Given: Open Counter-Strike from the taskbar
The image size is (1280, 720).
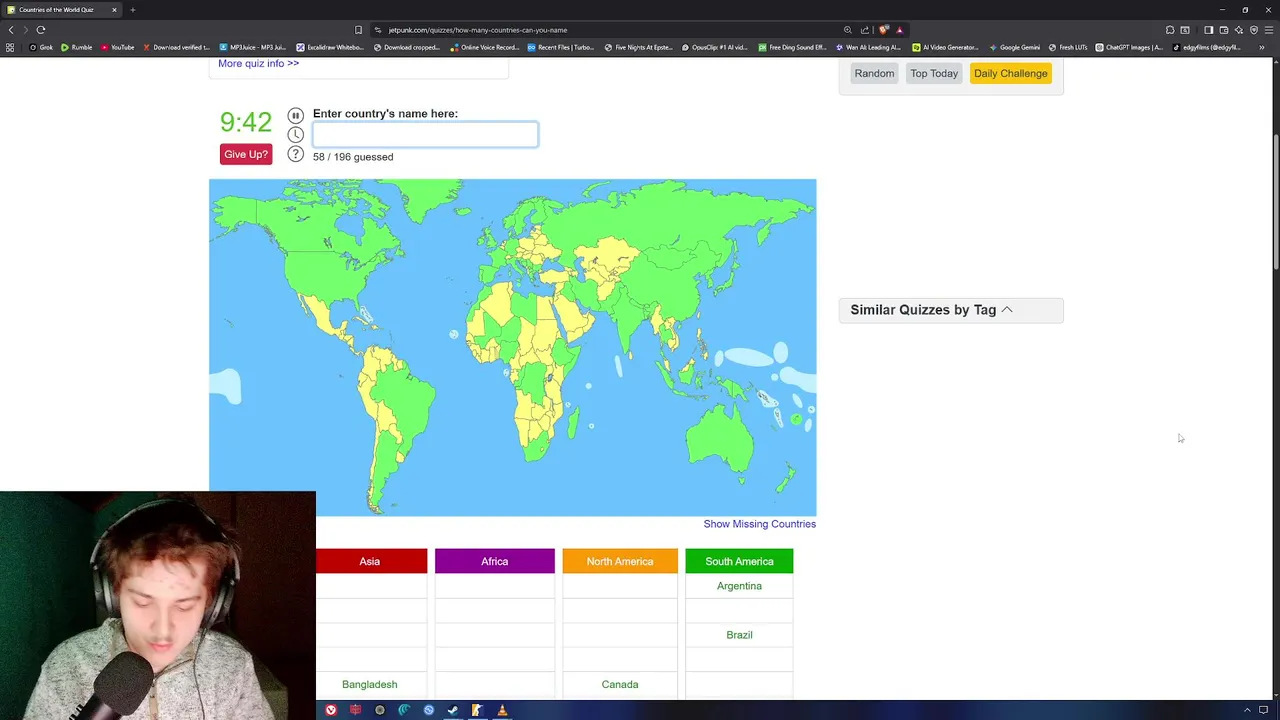Looking at the screenshot, I should (x=477, y=710).
